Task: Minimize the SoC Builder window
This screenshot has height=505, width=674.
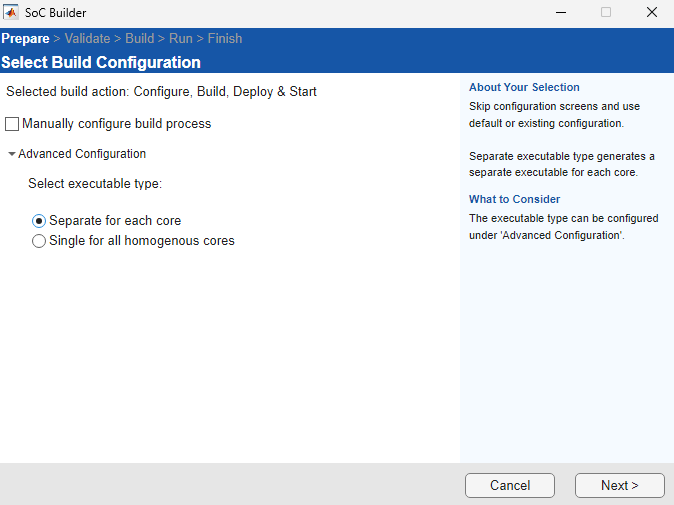Action: pos(559,13)
